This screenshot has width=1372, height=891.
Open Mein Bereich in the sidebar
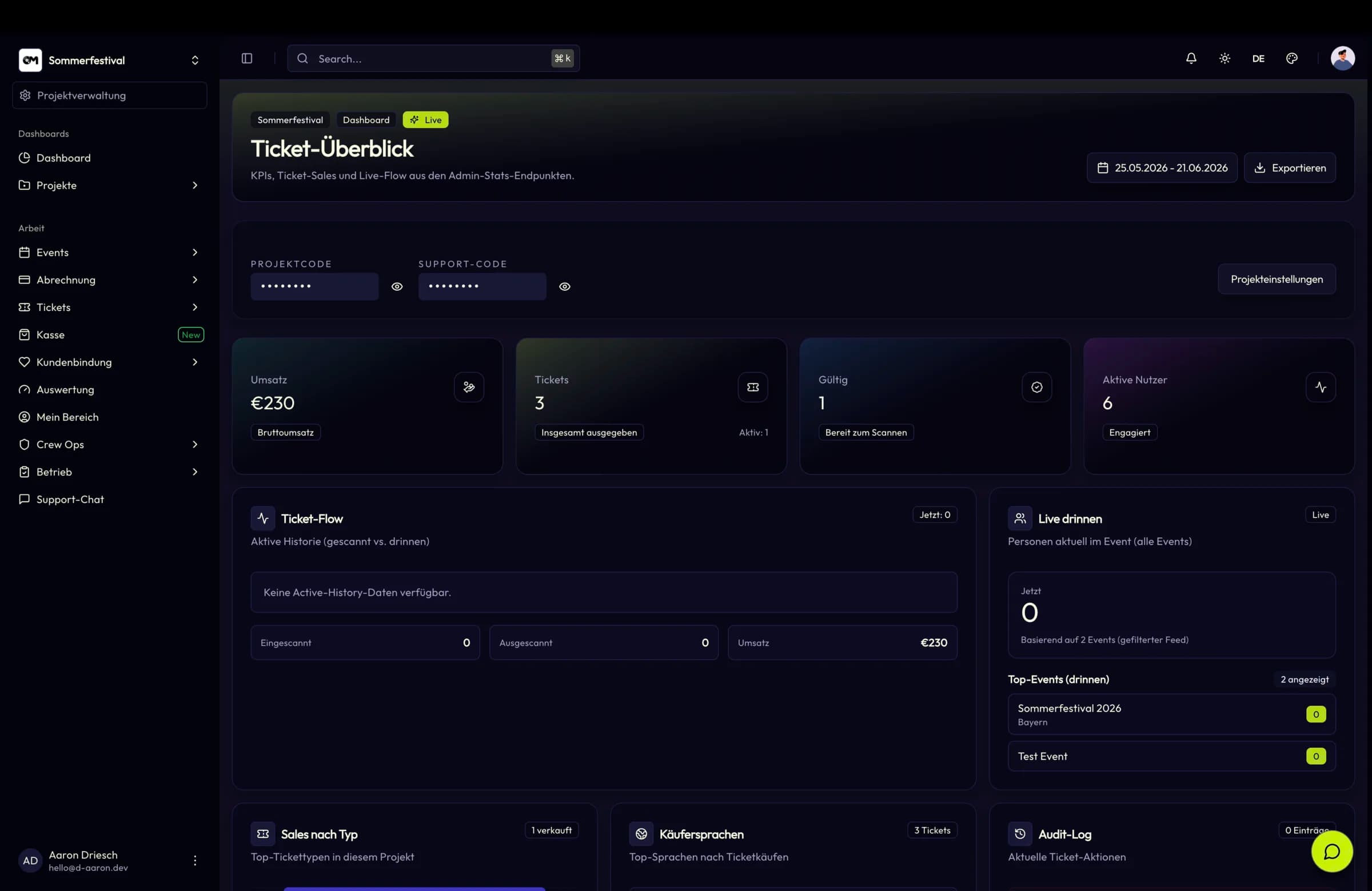click(x=110, y=417)
